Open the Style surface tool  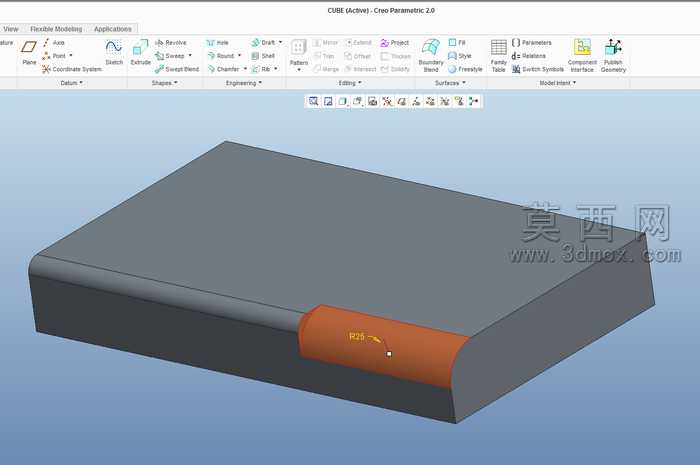[x=460, y=56]
